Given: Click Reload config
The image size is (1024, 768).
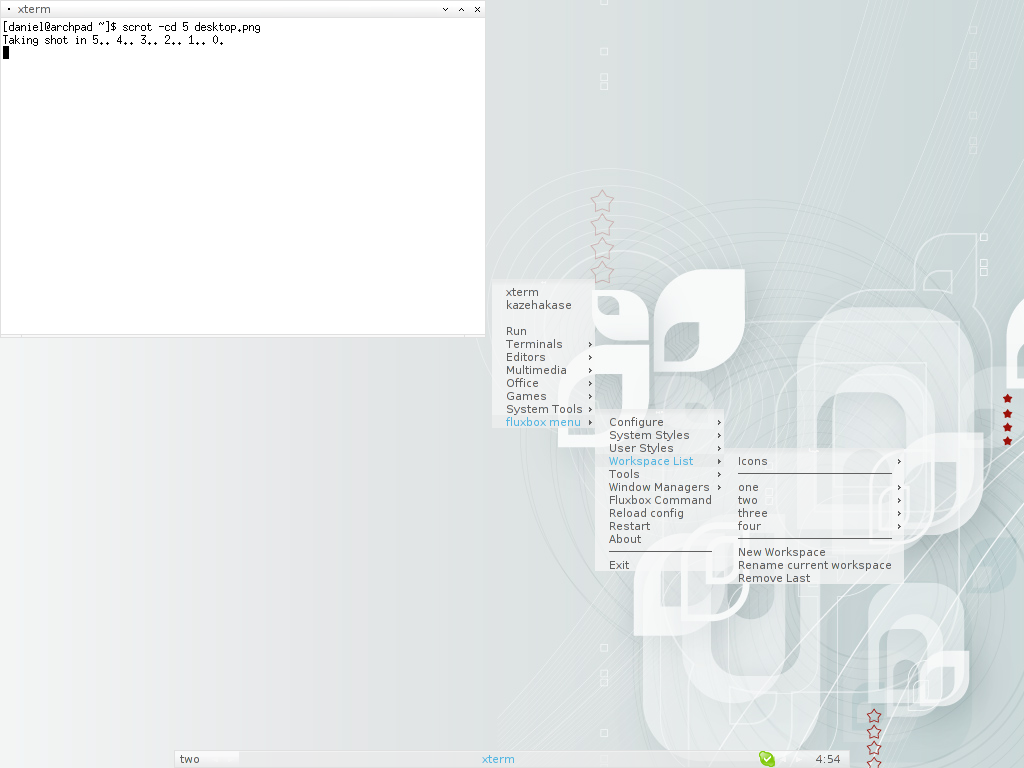Looking at the screenshot, I should point(660,513).
